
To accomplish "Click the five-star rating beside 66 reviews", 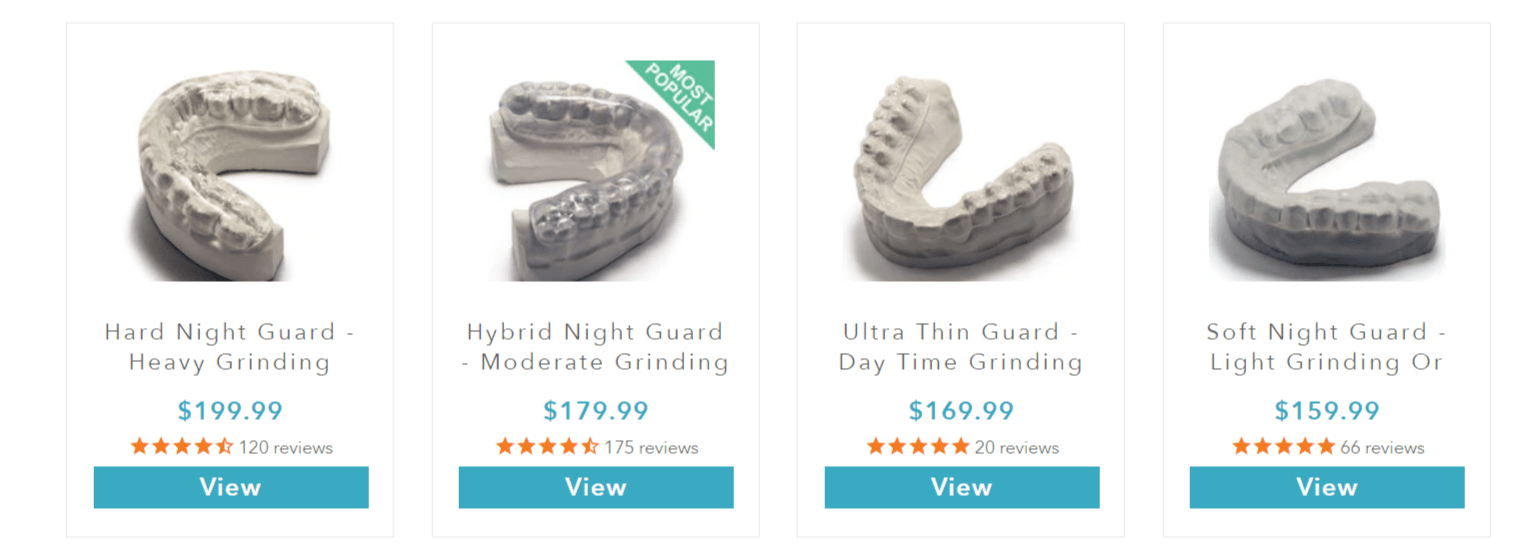I will (1284, 447).
